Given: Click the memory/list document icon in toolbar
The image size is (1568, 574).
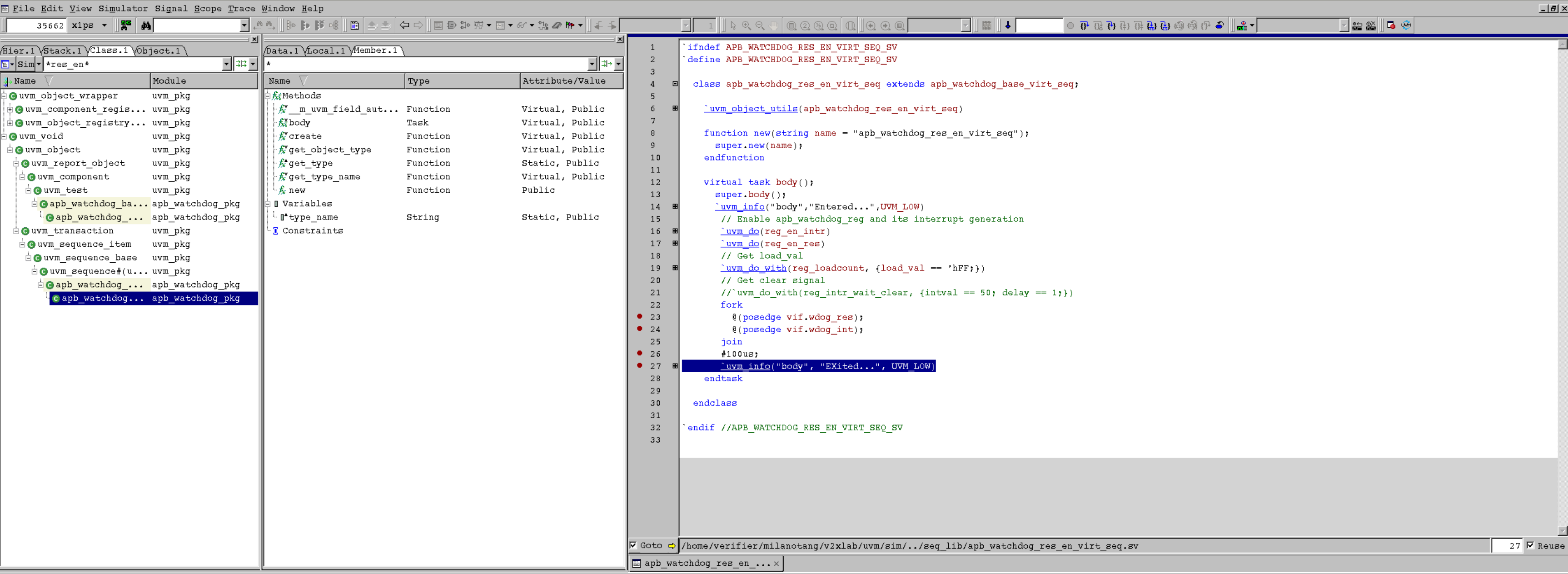Looking at the screenshot, I should 354,25.
